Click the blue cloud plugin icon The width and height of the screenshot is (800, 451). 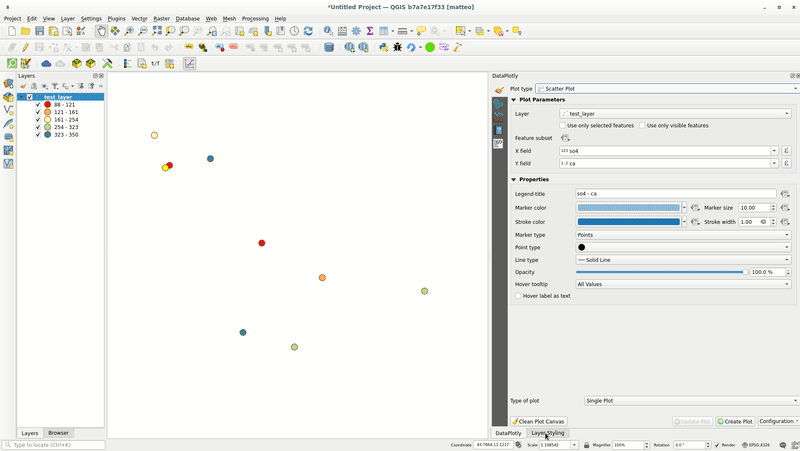click(46, 63)
